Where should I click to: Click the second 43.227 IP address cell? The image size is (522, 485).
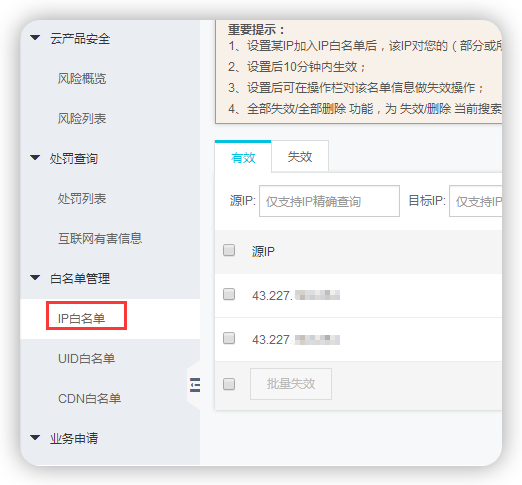click(296, 340)
